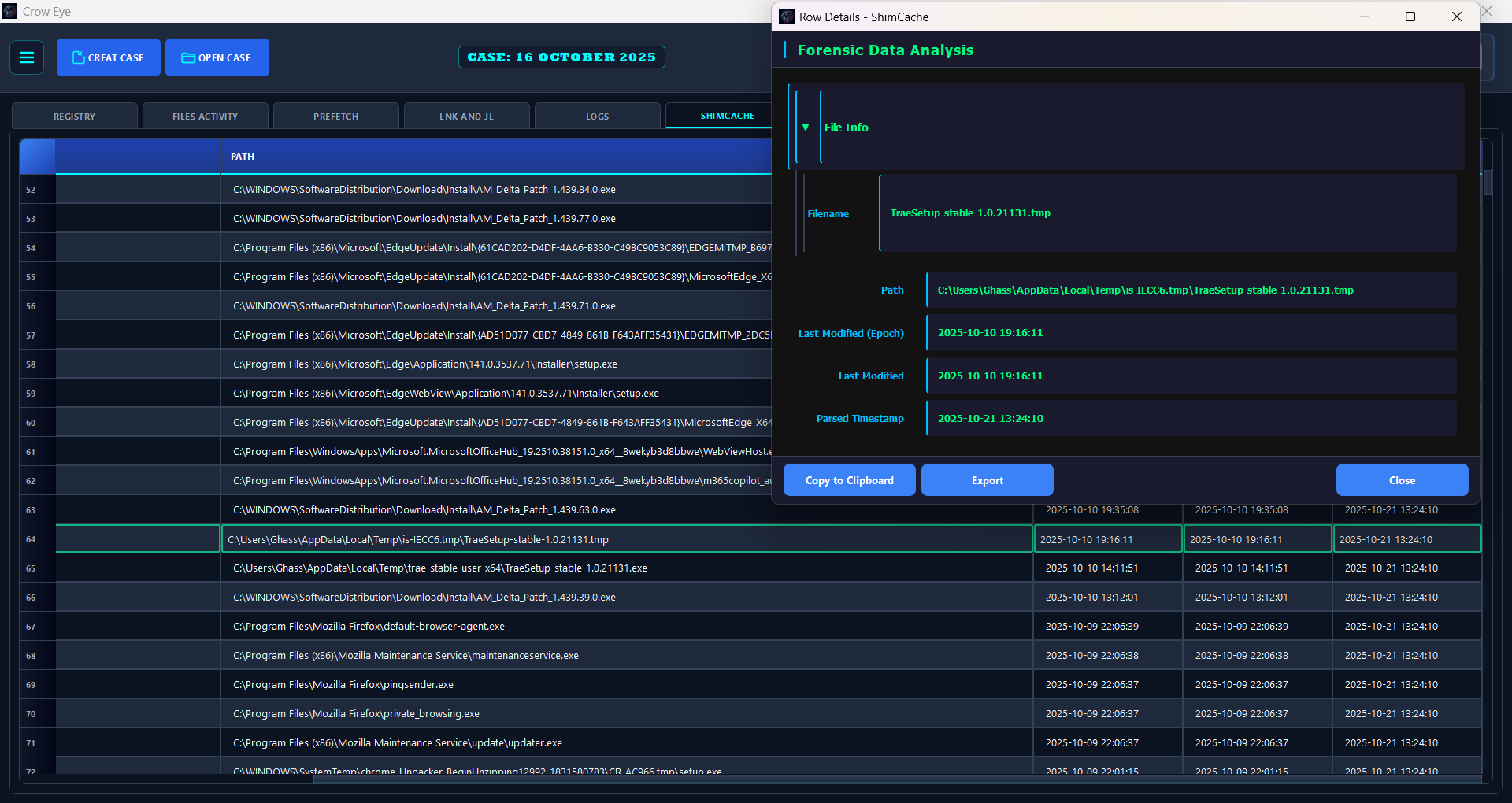Open the hamburger menu in Crow Eye
Viewport: 1512px width, 803px height.
pos(27,57)
